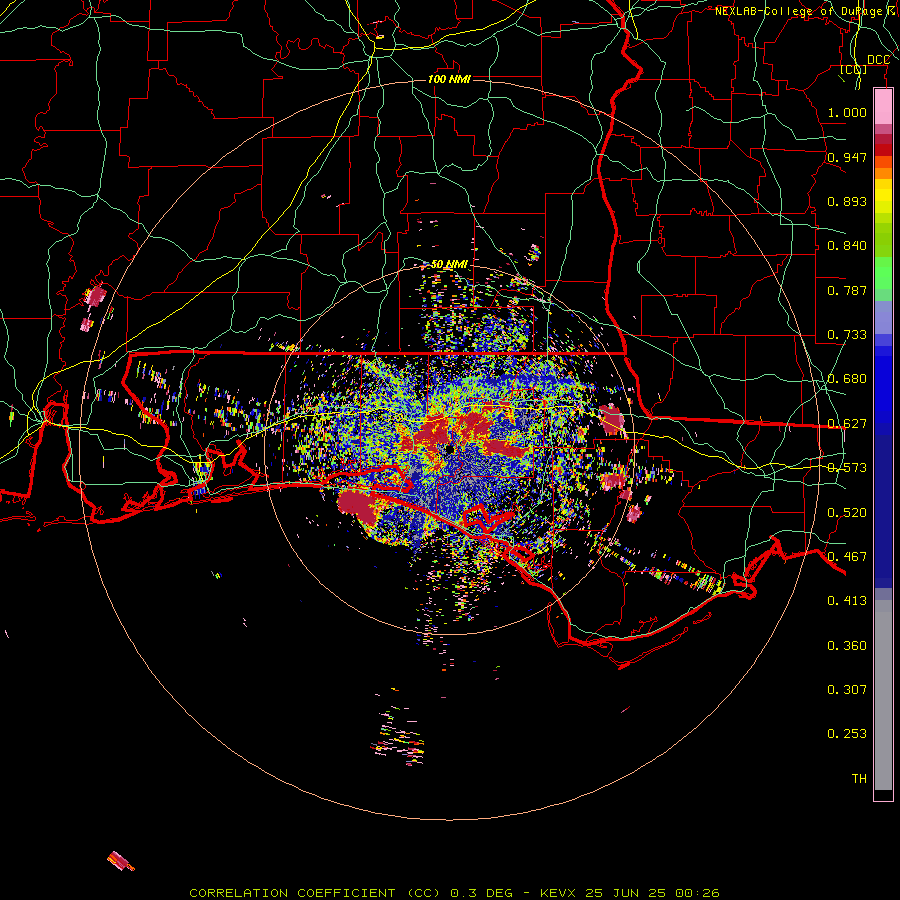Click the 0.413 legend value
The width and height of the screenshot is (900, 900).
point(847,601)
